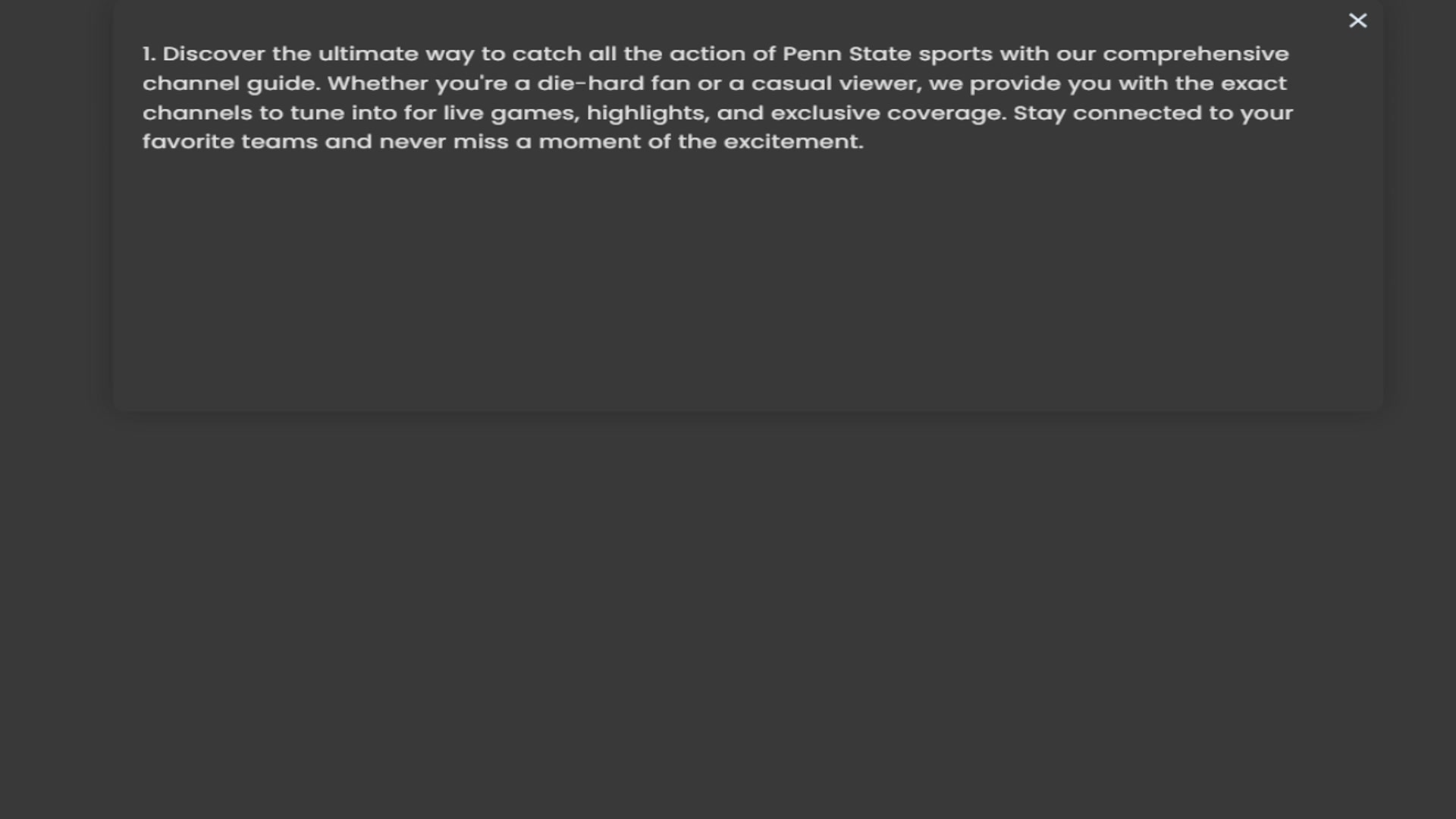This screenshot has height=819, width=1456.
Task: Click the words 'channel guide'
Action: click(x=231, y=84)
